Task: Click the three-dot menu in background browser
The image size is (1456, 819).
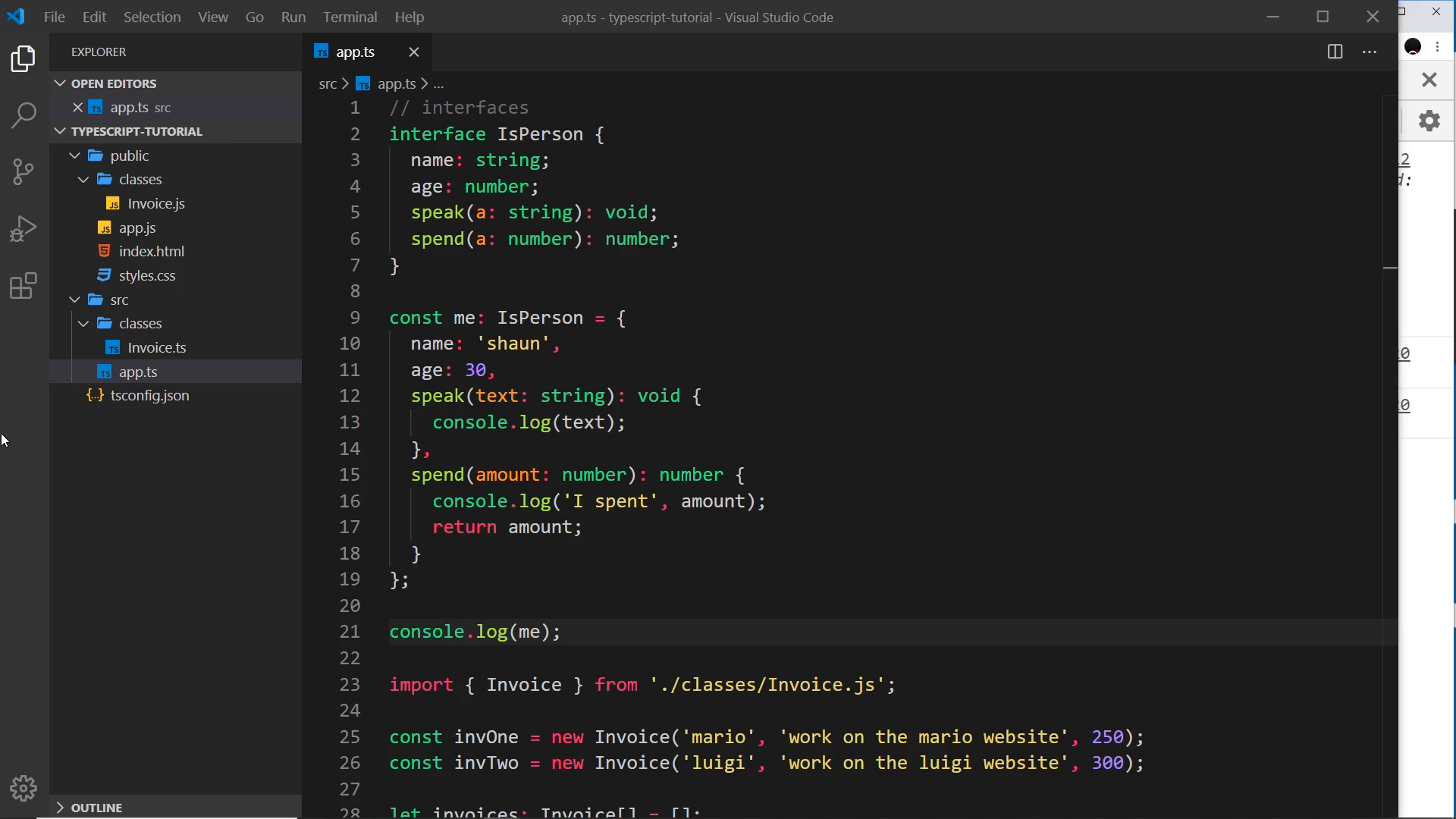Action: point(1438,47)
